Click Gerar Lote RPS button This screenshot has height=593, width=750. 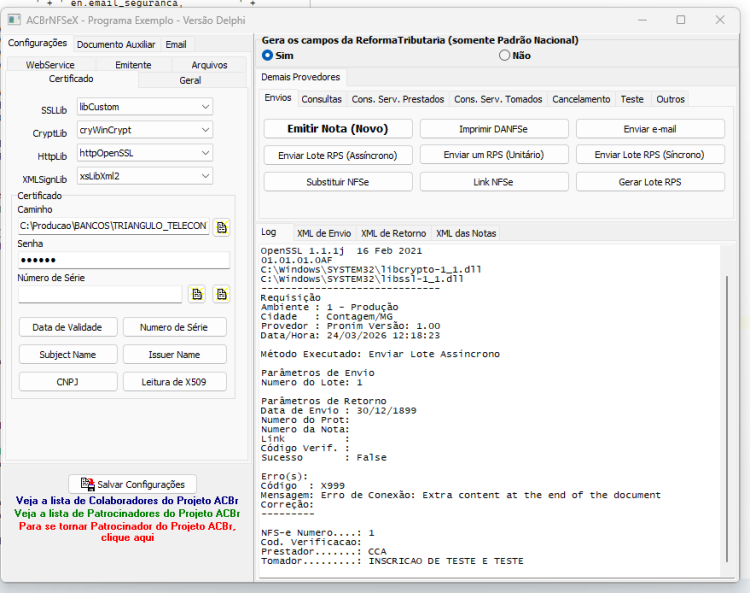coord(650,182)
